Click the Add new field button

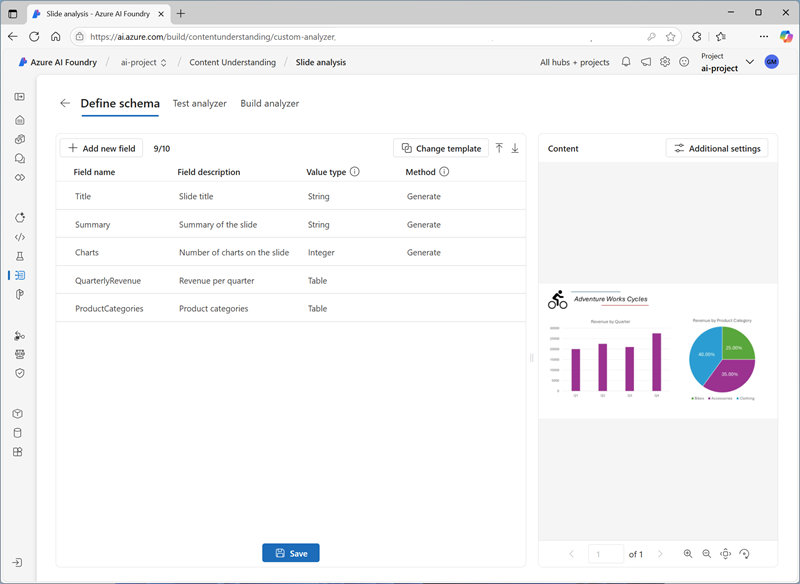pyautogui.click(x=102, y=148)
